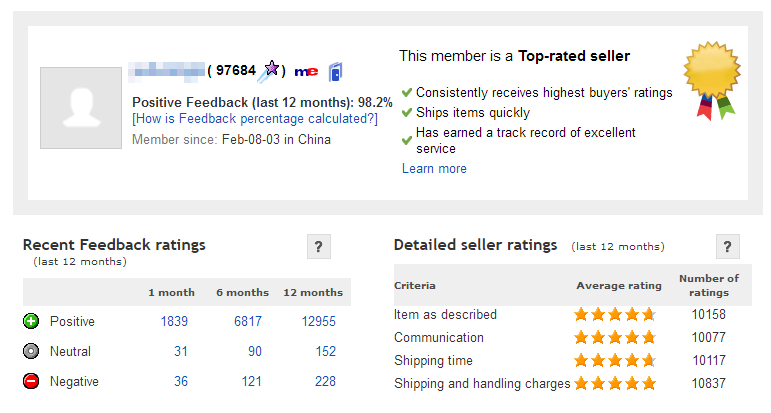View 152 neutral ratings for 12 months
The width and height of the screenshot is (771, 413).
[x=326, y=351]
